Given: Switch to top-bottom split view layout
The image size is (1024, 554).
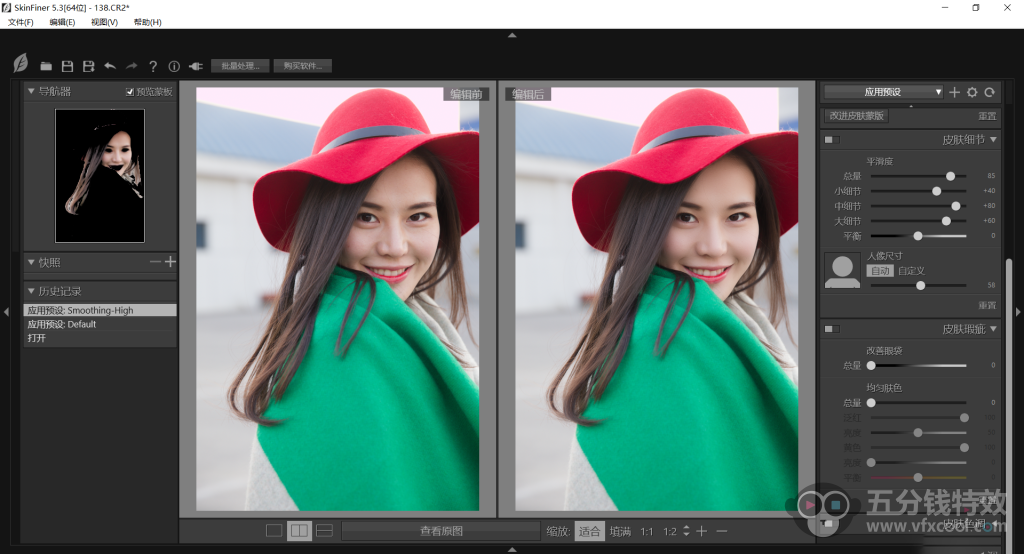Looking at the screenshot, I should 325,530.
